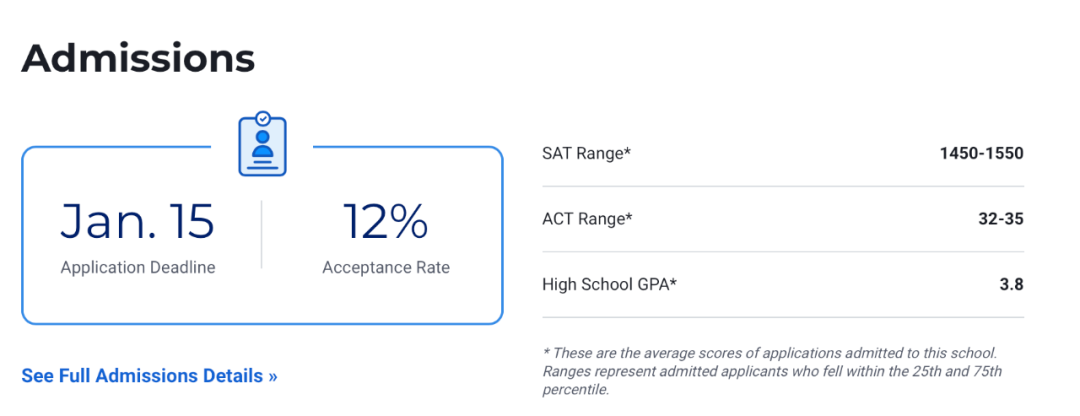
Task: Select the 1450-1550 SAT score value
Action: [982, 153]
